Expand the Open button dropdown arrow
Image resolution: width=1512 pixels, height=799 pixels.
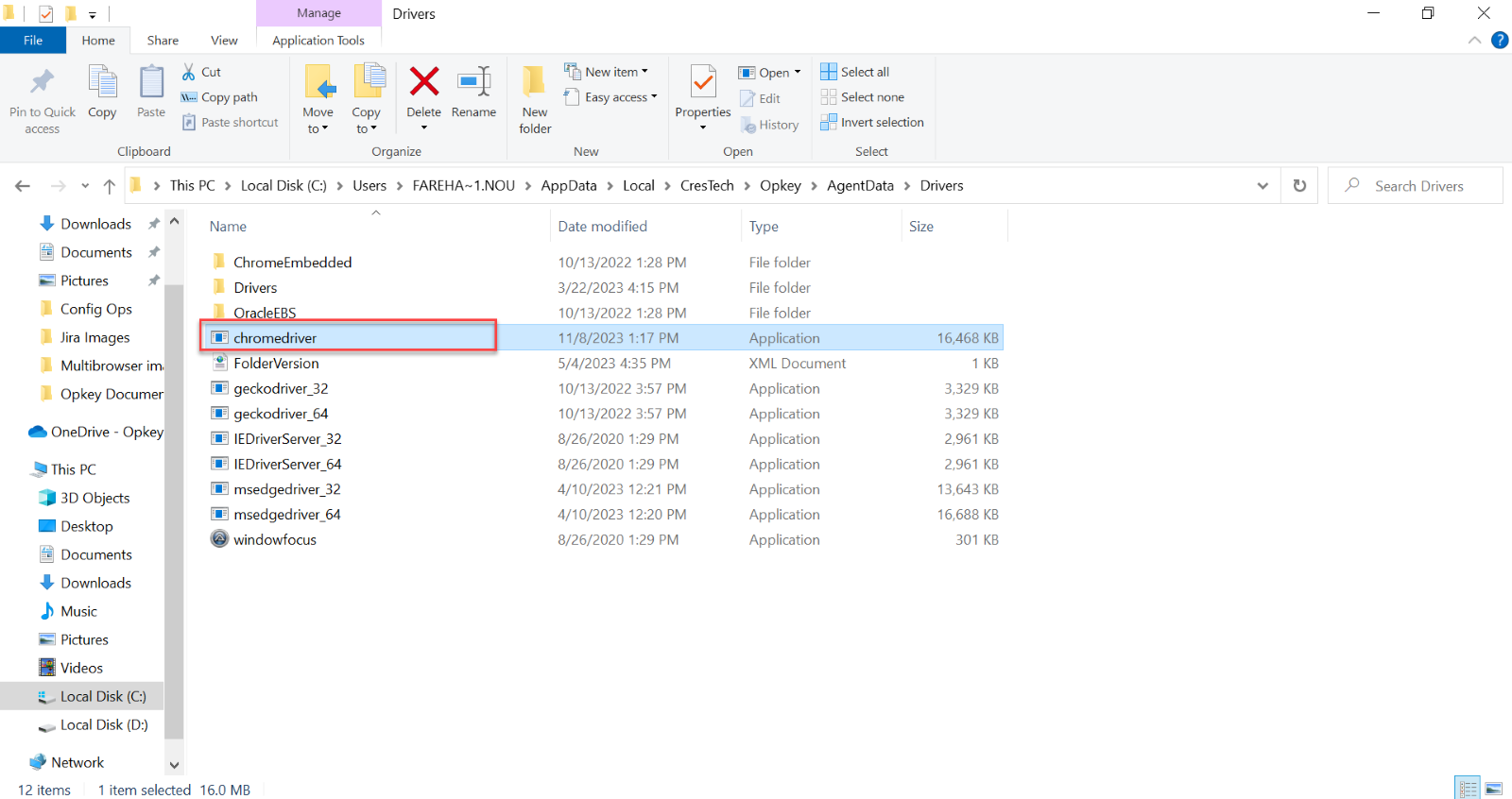pos(798,72)
